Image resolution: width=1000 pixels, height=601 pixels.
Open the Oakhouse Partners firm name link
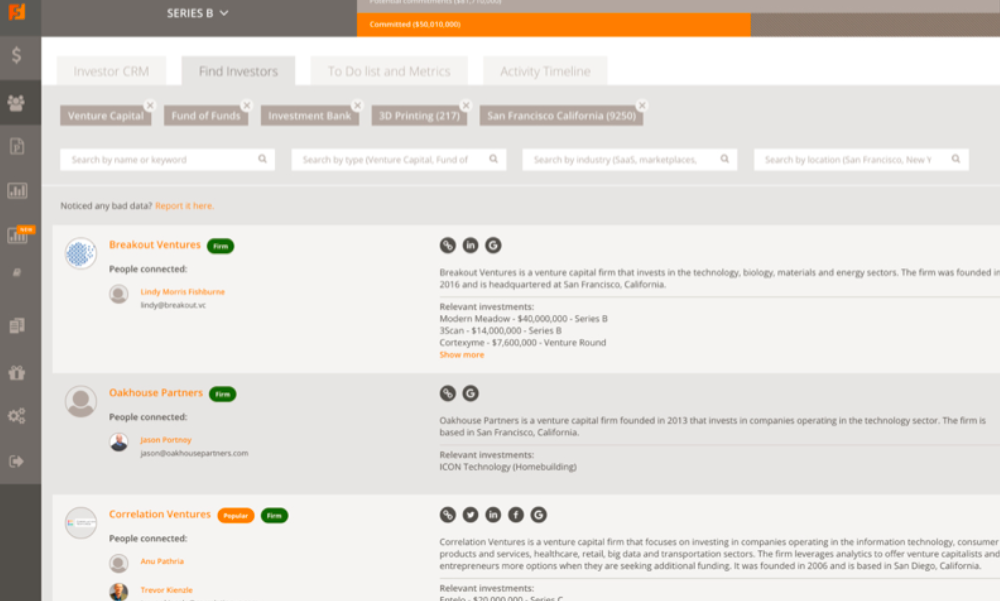156,393
